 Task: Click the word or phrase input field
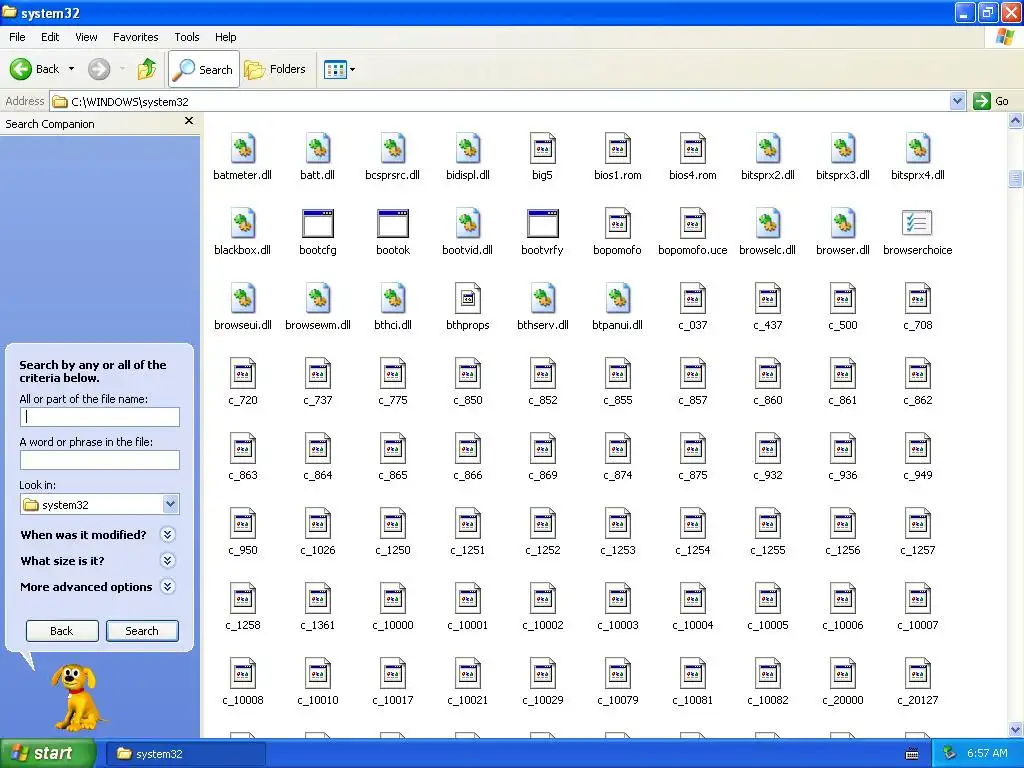pos(99,460)
